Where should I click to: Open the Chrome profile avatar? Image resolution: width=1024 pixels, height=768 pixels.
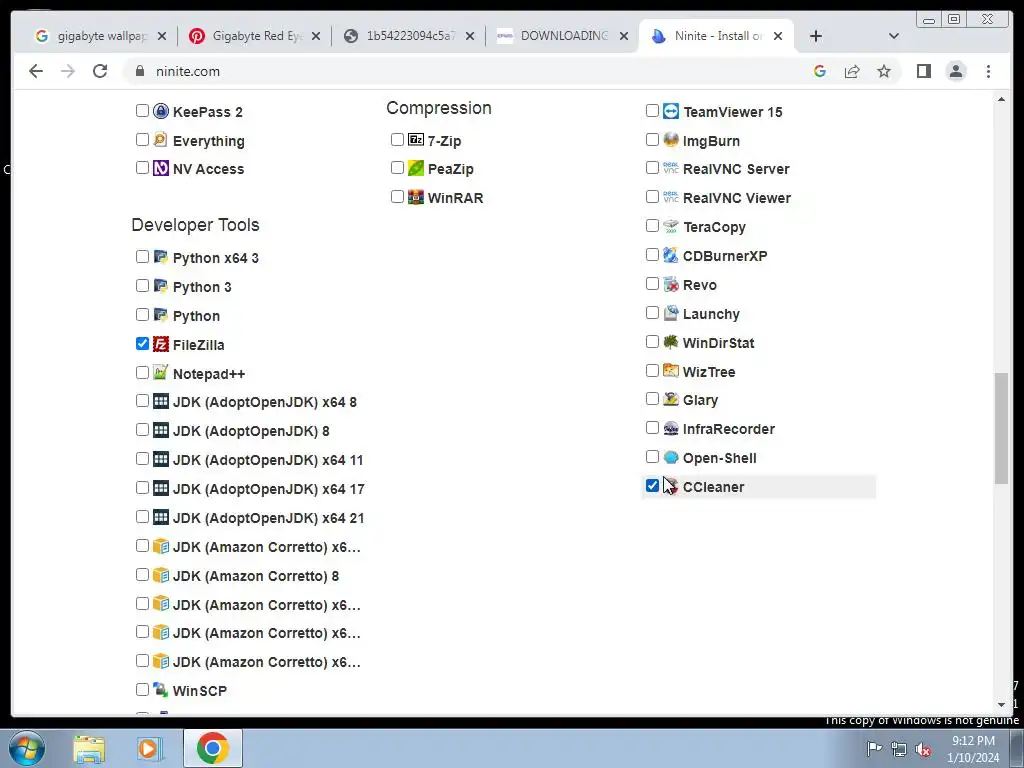[x=956, y=71]
